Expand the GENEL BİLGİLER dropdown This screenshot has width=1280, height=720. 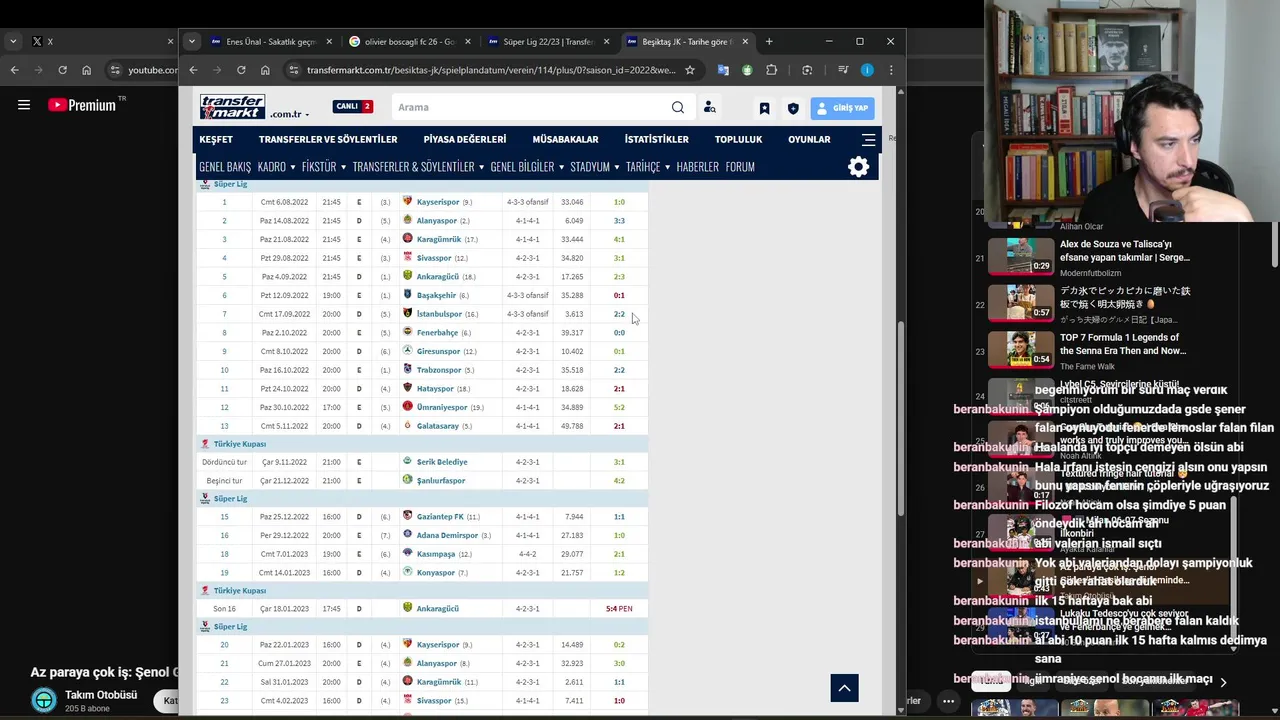point(527,167)
